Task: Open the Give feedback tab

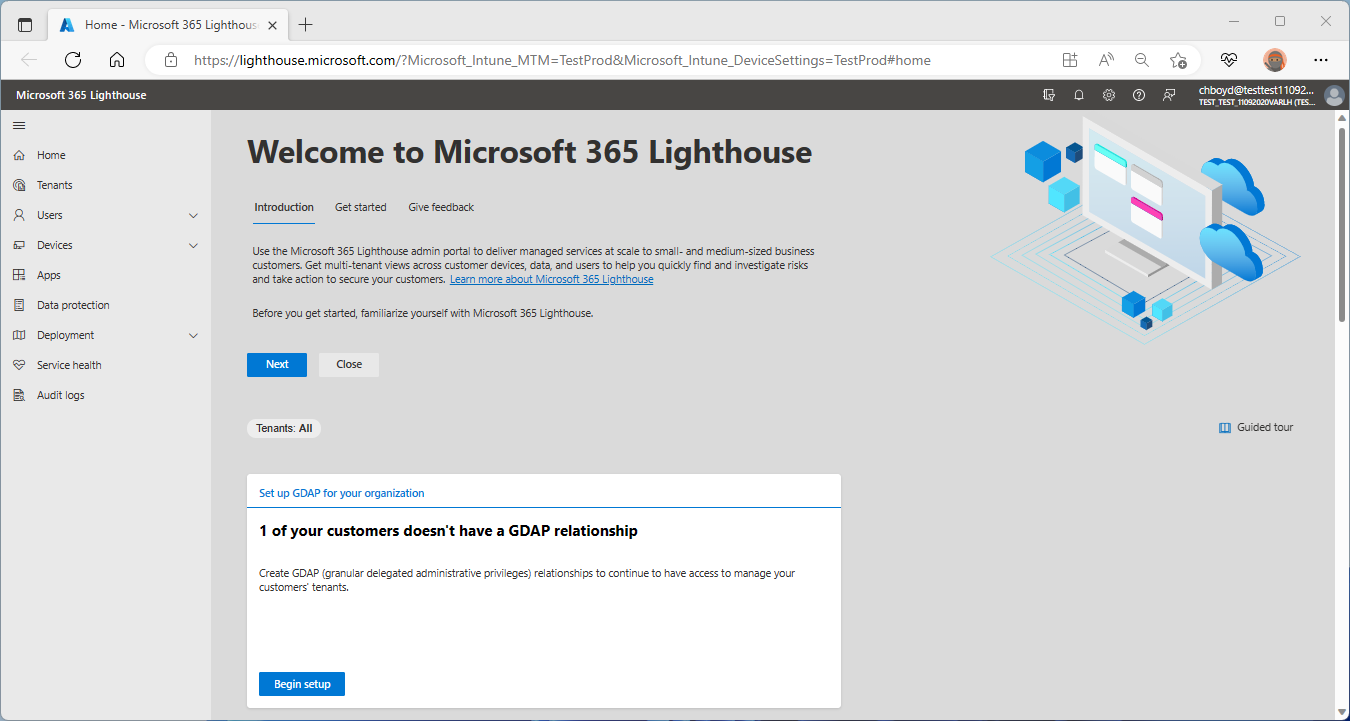Action: (440, 207)
